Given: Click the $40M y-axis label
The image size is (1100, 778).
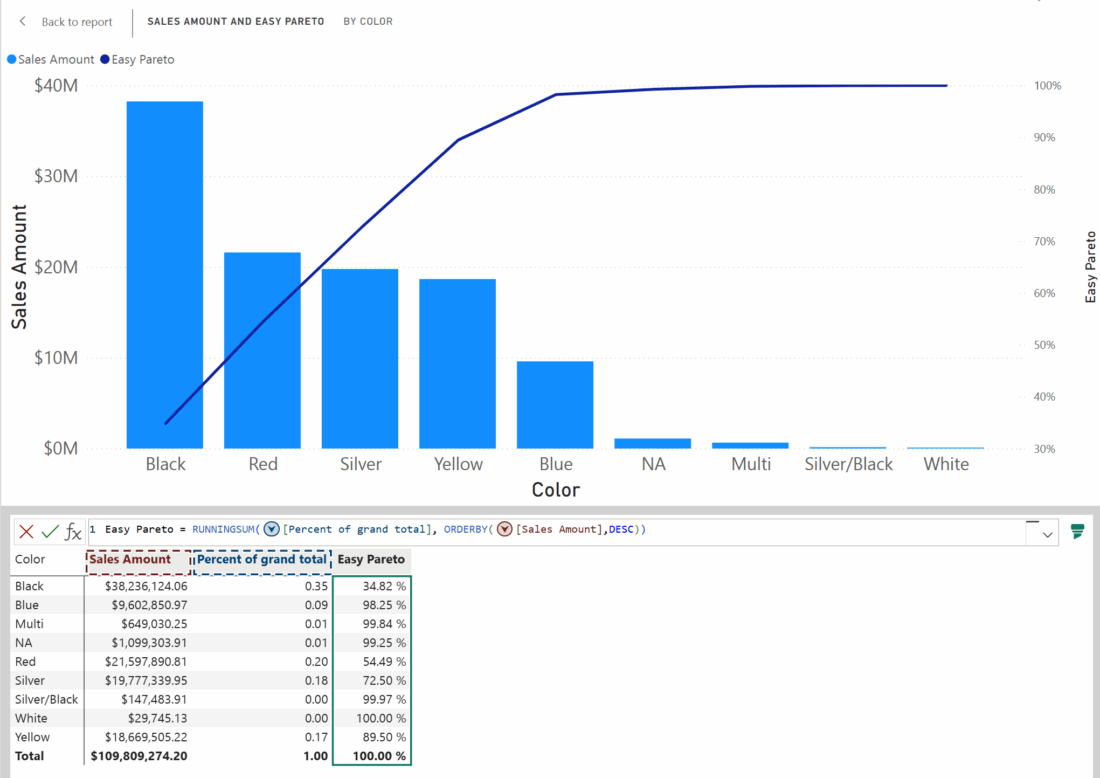Looking at the screenshot, I should pos(56,86).
